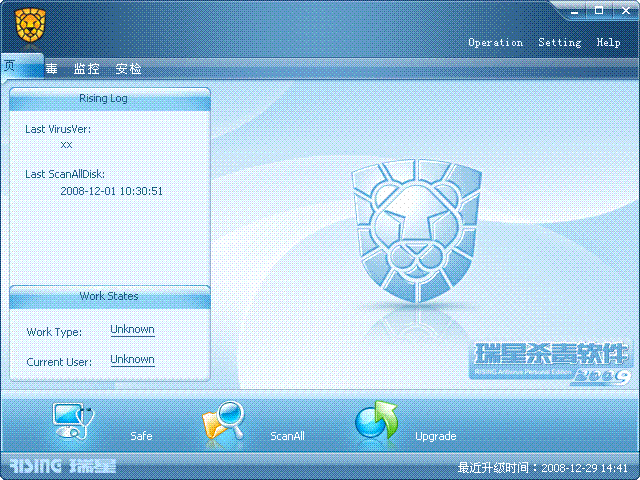The height and width of the screenshot is (480, 640).
Task: Start the Upgrade globe arrow icon
Action: click(376, 420)
